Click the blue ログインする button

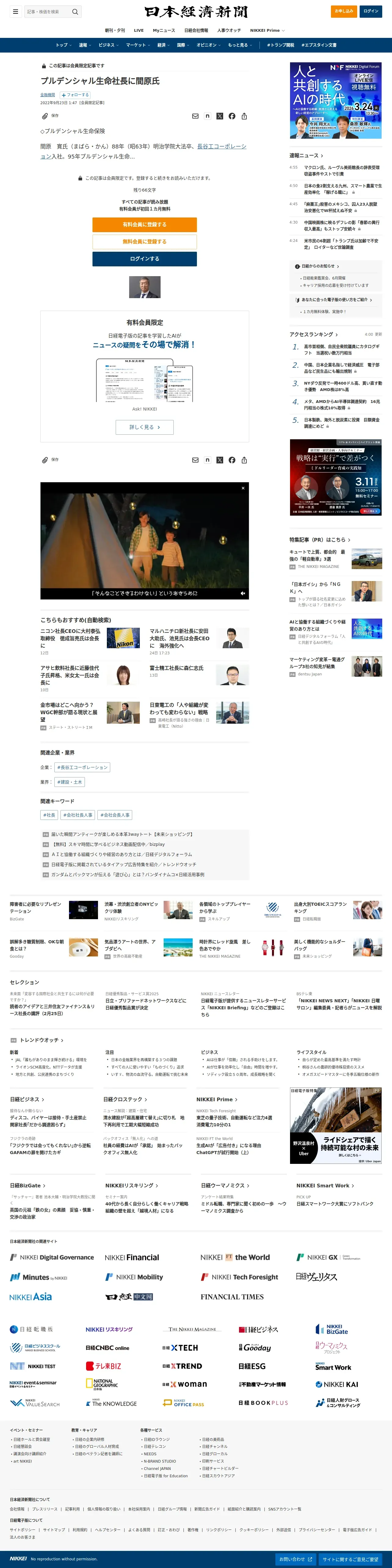(x=144, y=259)
